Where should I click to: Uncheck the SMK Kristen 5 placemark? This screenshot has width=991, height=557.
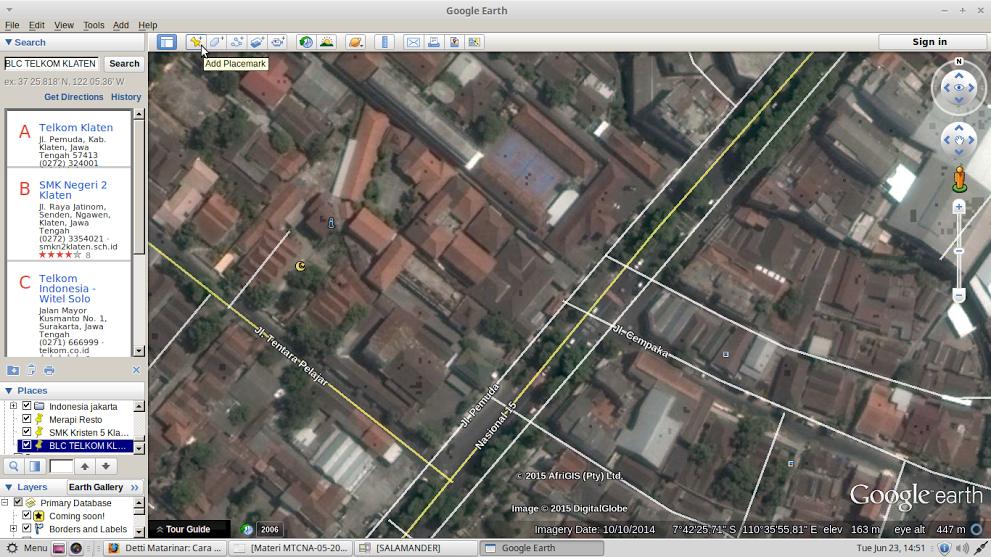[27, 432]
